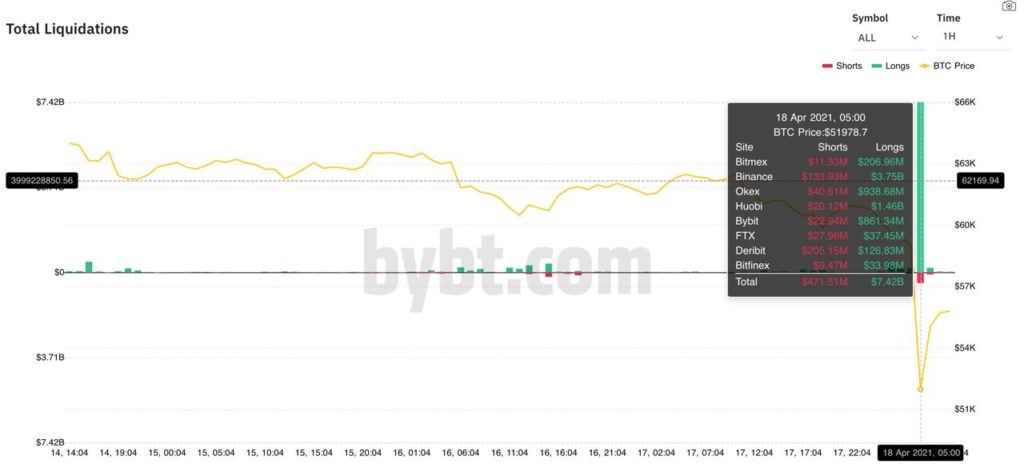This screenshot has width=1024, height=476.
Task: Open the Time dropdown showing 1H
Action: pos(971,37)
